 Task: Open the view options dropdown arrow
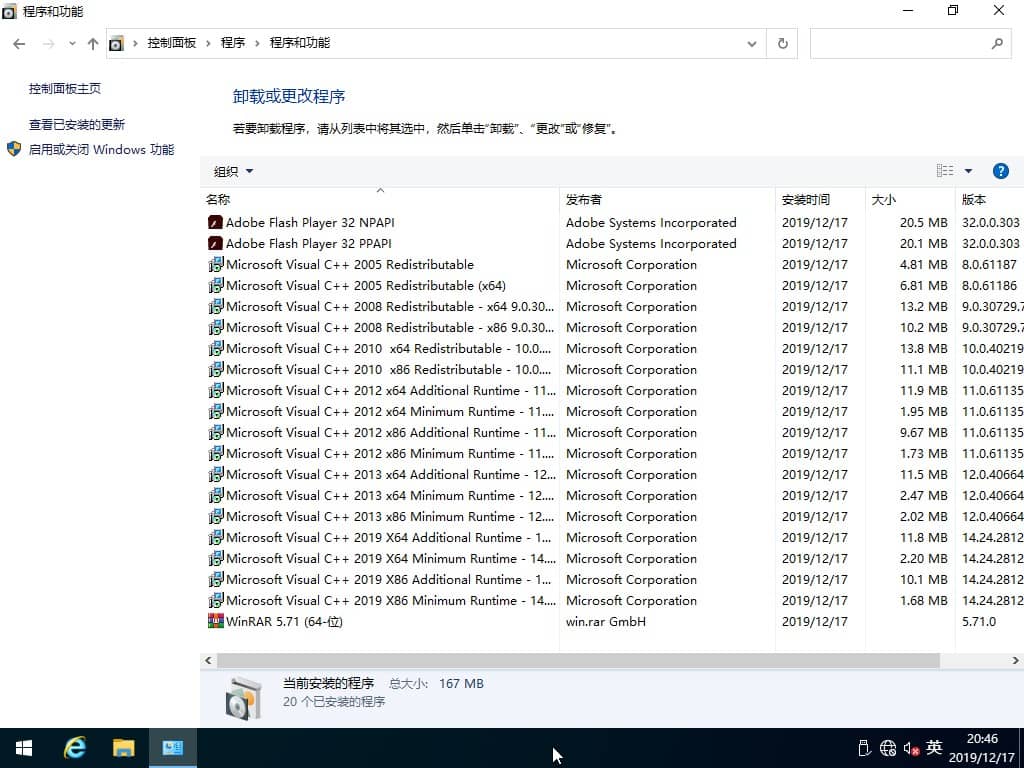[x=968, y=171]
